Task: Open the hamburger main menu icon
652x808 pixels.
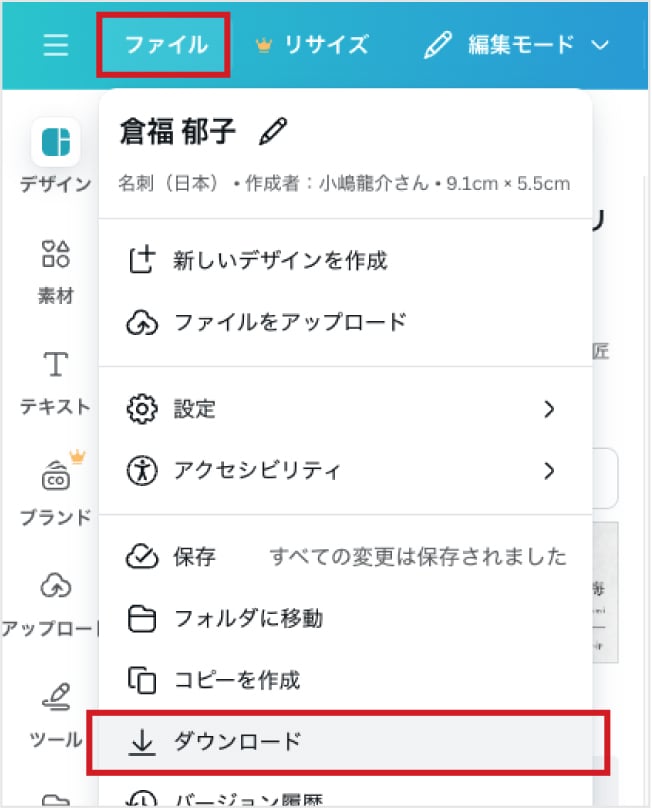Action: coord(56,45)
